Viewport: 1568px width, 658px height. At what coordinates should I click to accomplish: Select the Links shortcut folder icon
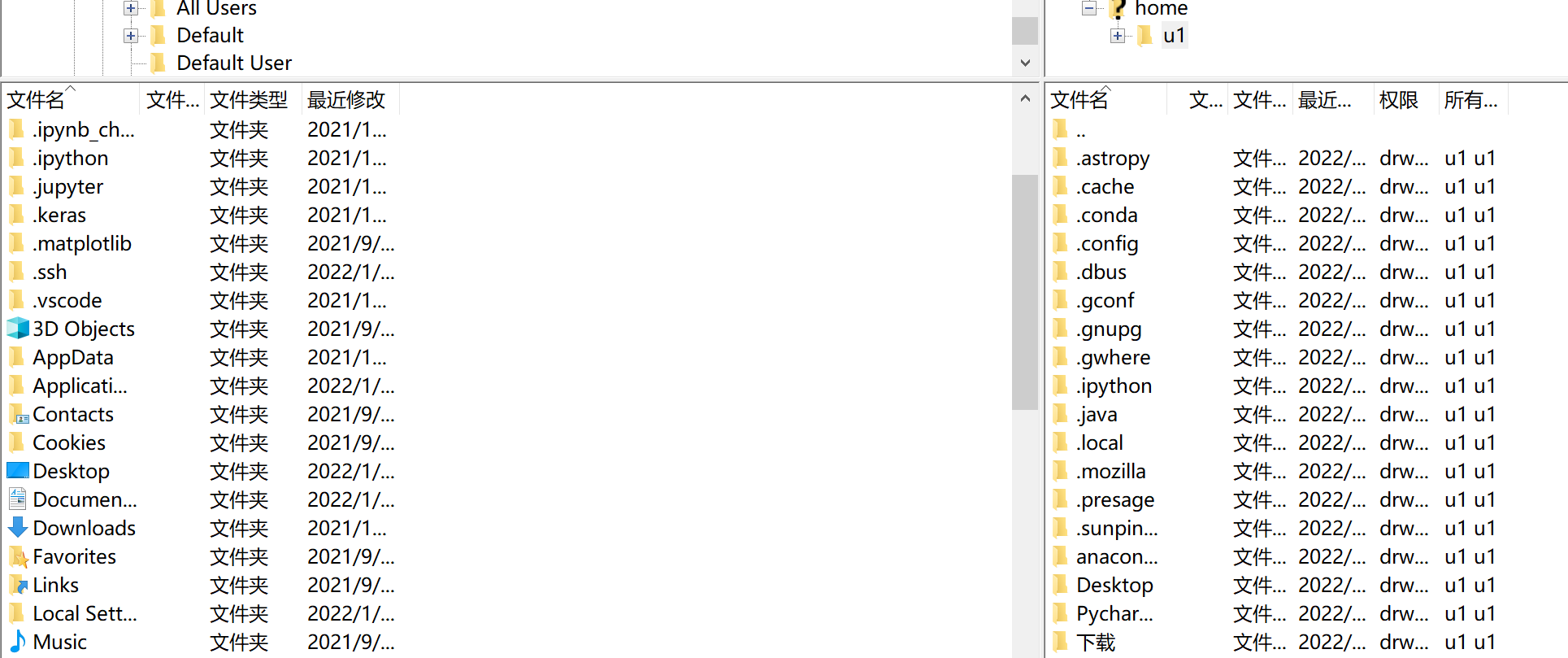click(18, 586)
